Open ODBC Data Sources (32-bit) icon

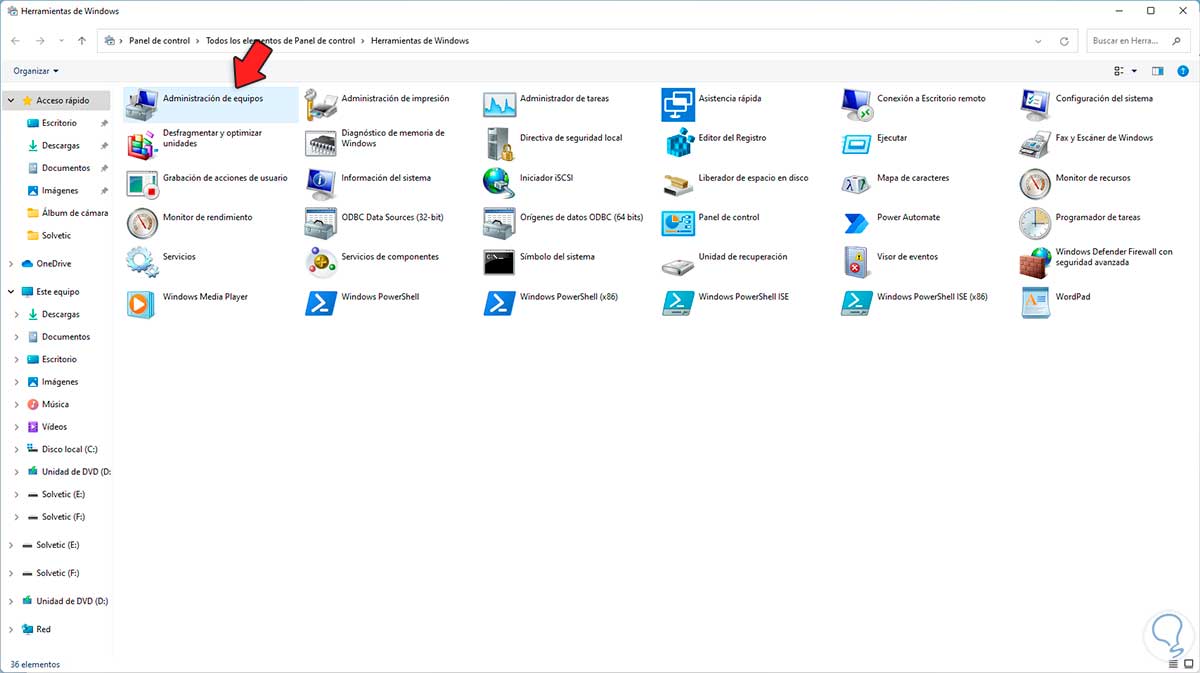coord(321,222)
